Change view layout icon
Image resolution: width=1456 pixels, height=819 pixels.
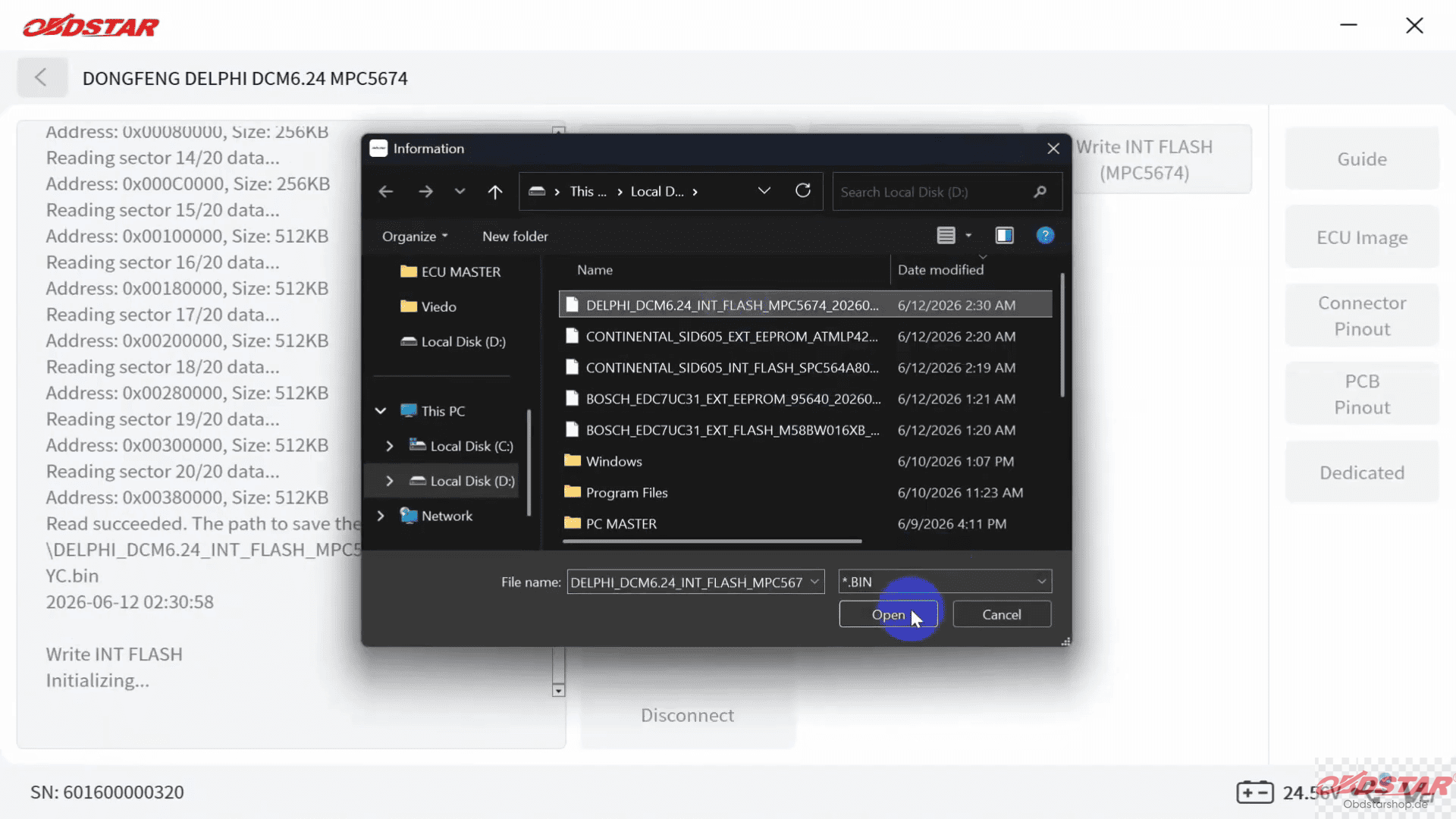[x=946, y=236]
